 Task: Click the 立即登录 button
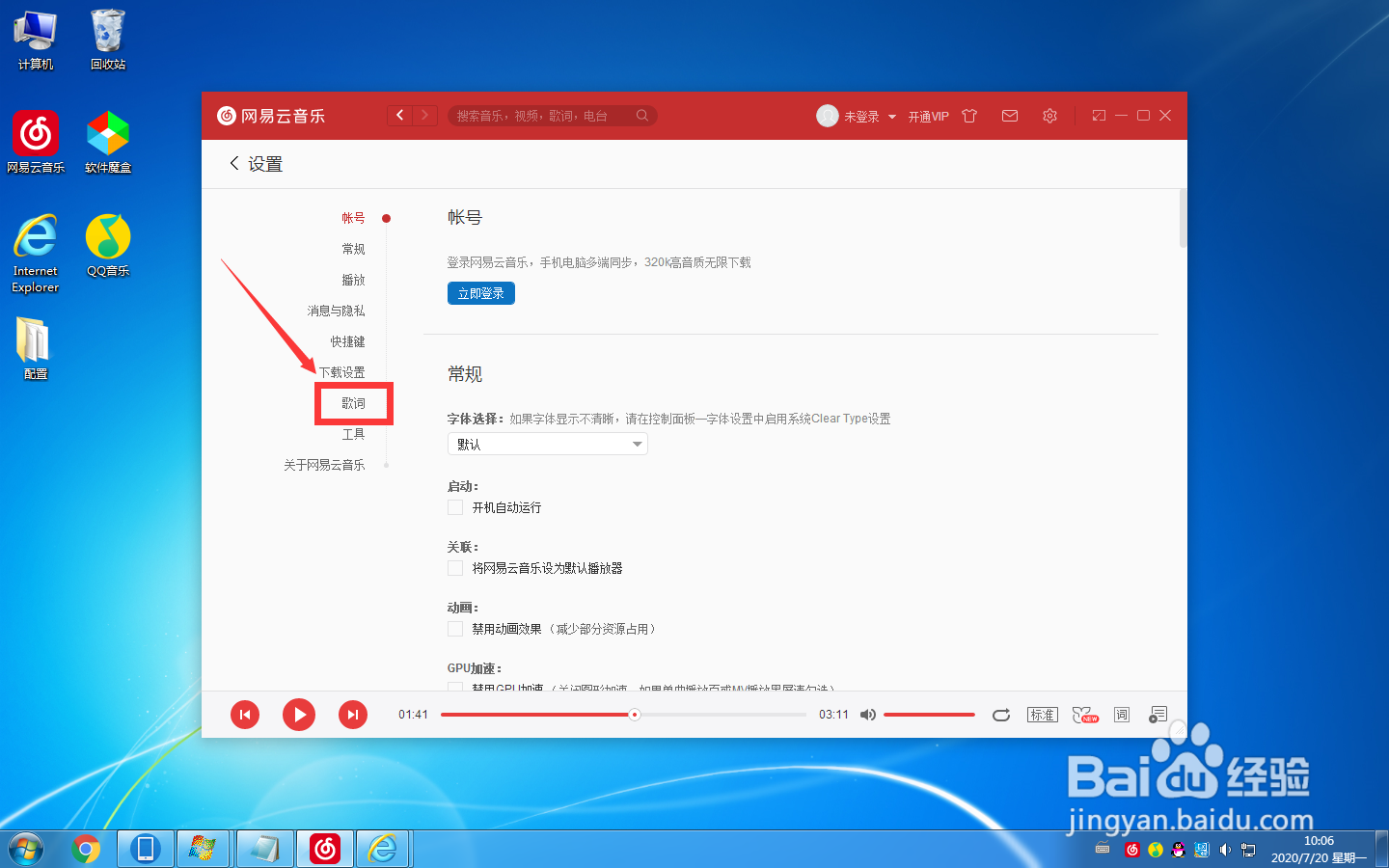click(x=481, y=293)
